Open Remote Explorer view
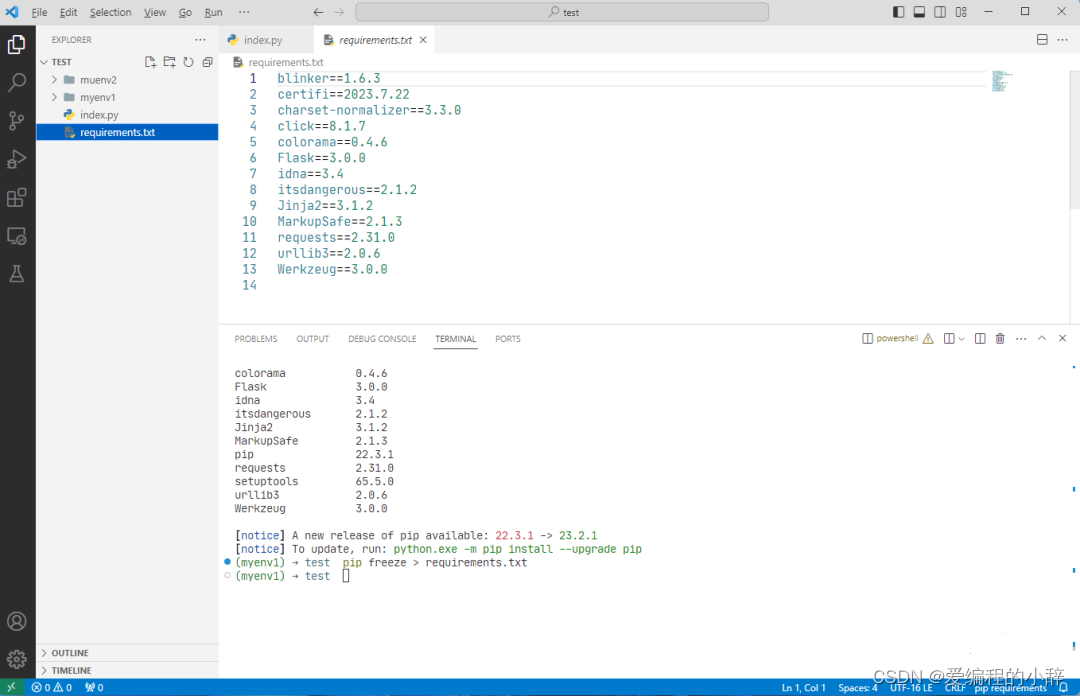This screenshot has height=696, width=1080. pyautogui.click(x=17, y=236)
